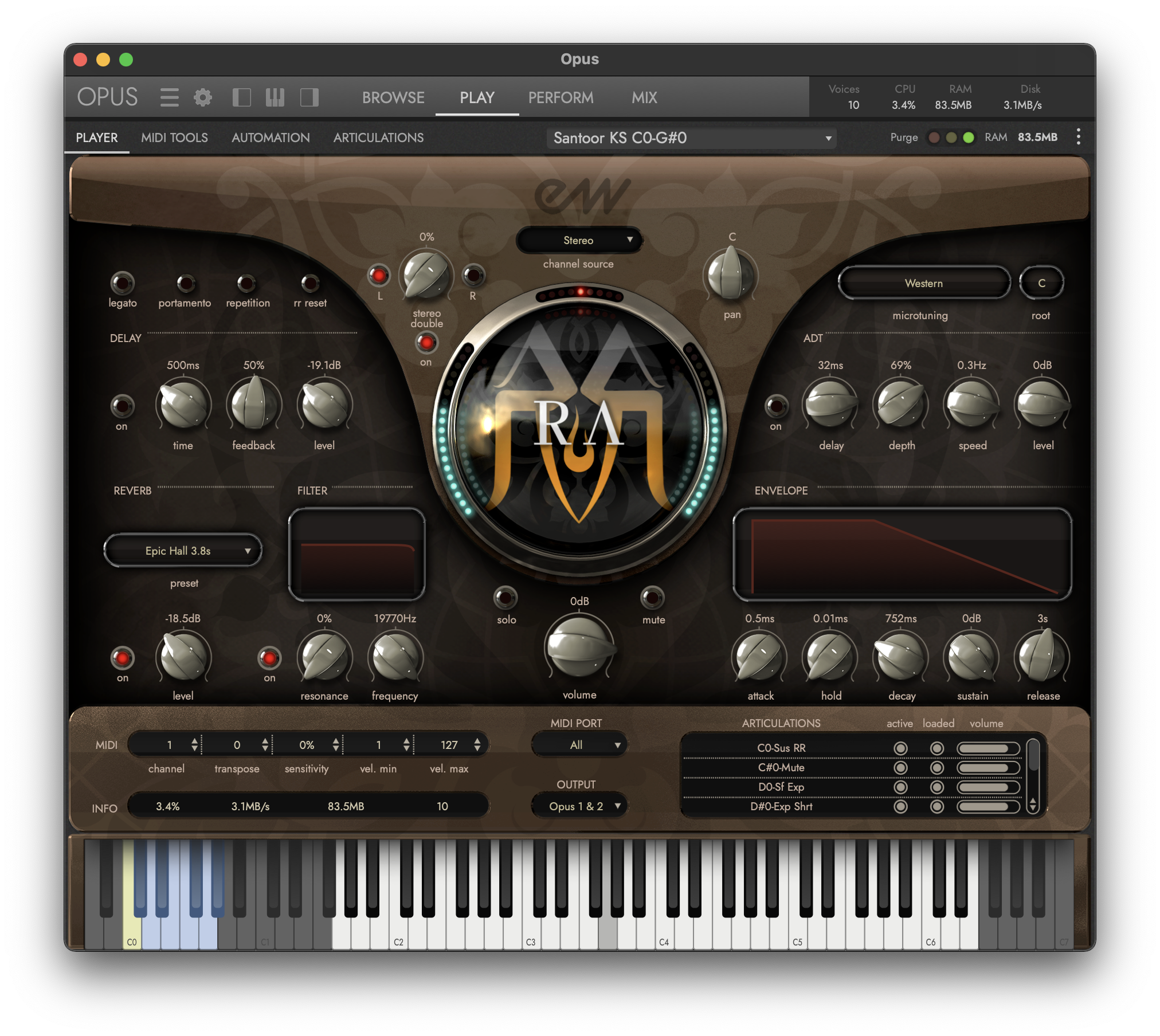
Task: Expand the Stereo channel source dropdown
Action: click(579, 240)
